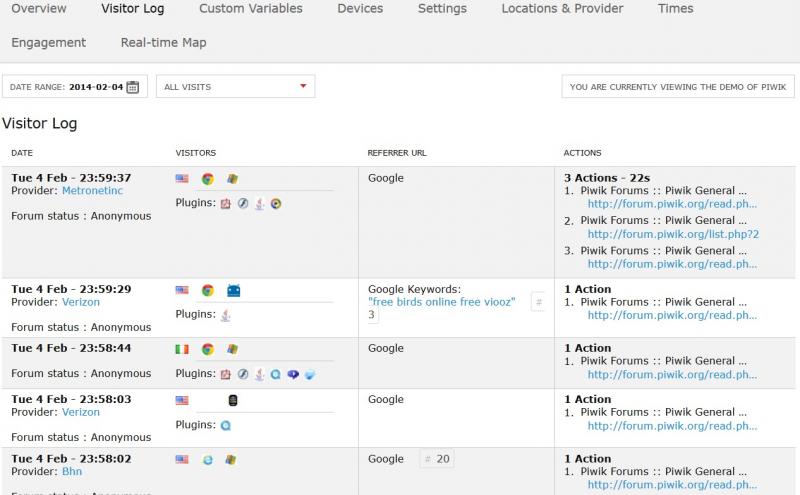Click the Director plugin icon in 23:59:37 row

pyautogui.click(x=276, y=204)
